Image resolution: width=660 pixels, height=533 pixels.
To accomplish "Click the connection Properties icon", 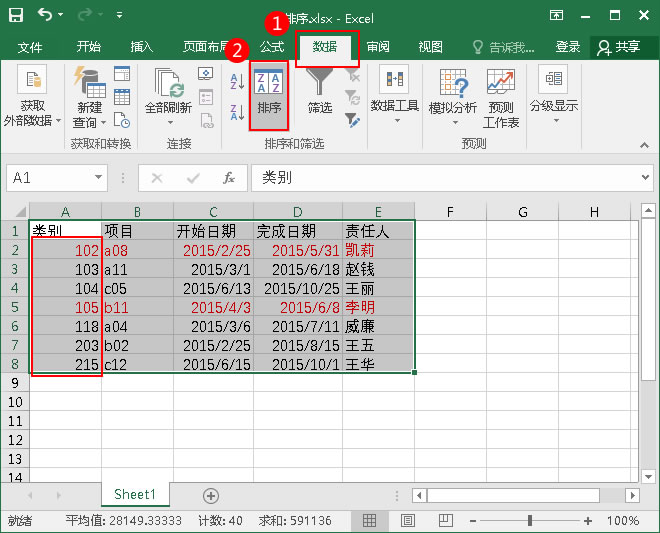I will [206, 97].
